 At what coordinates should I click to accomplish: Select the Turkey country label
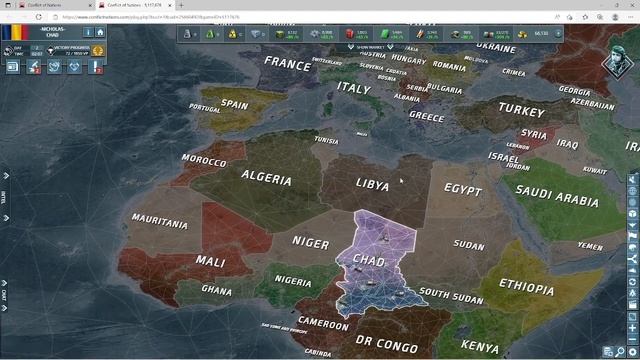click(521, 110)
